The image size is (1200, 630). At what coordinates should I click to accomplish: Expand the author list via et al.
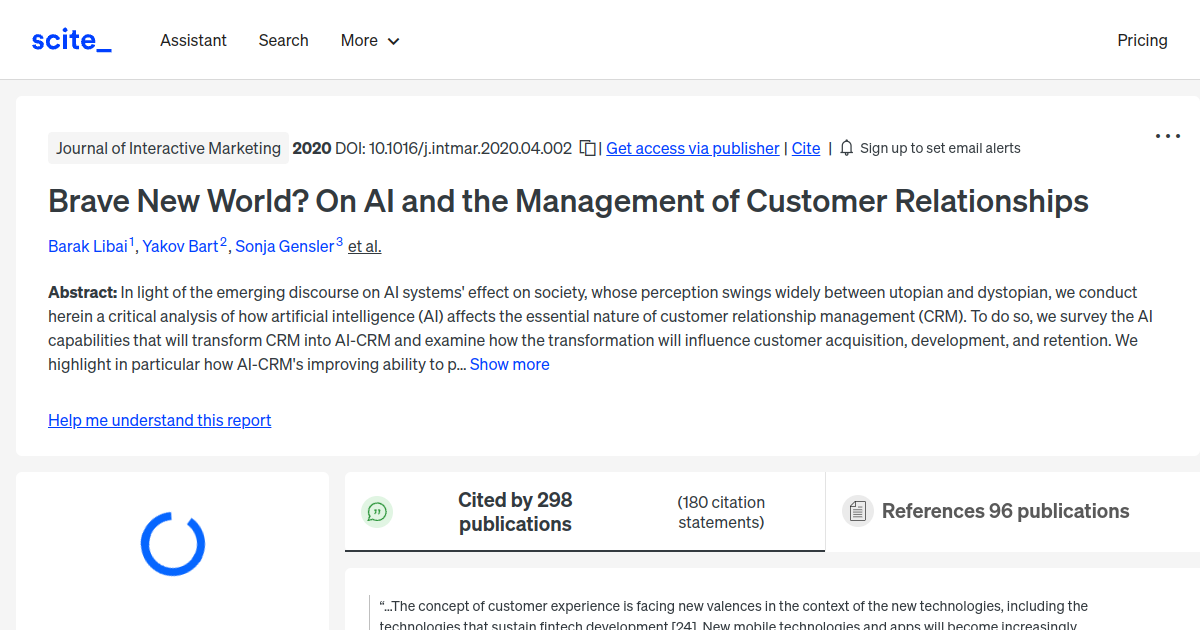[x=363, y=246]
